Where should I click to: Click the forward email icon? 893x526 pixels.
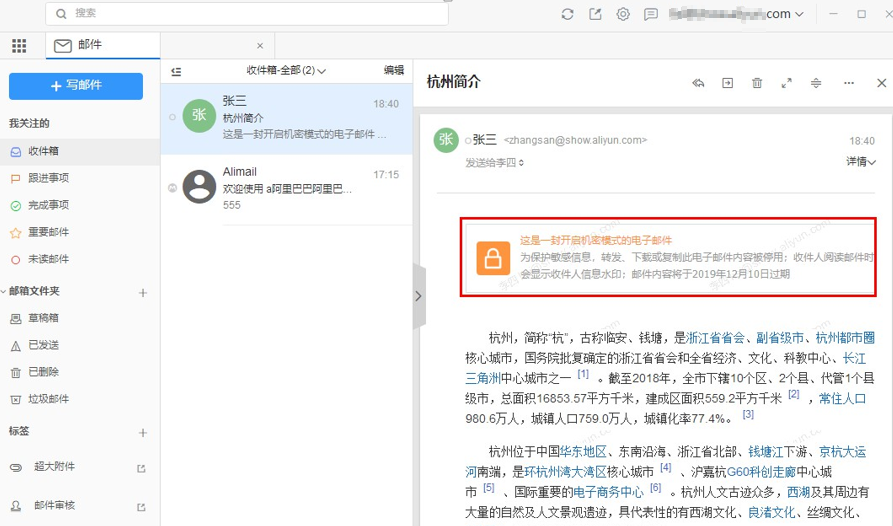727,83
